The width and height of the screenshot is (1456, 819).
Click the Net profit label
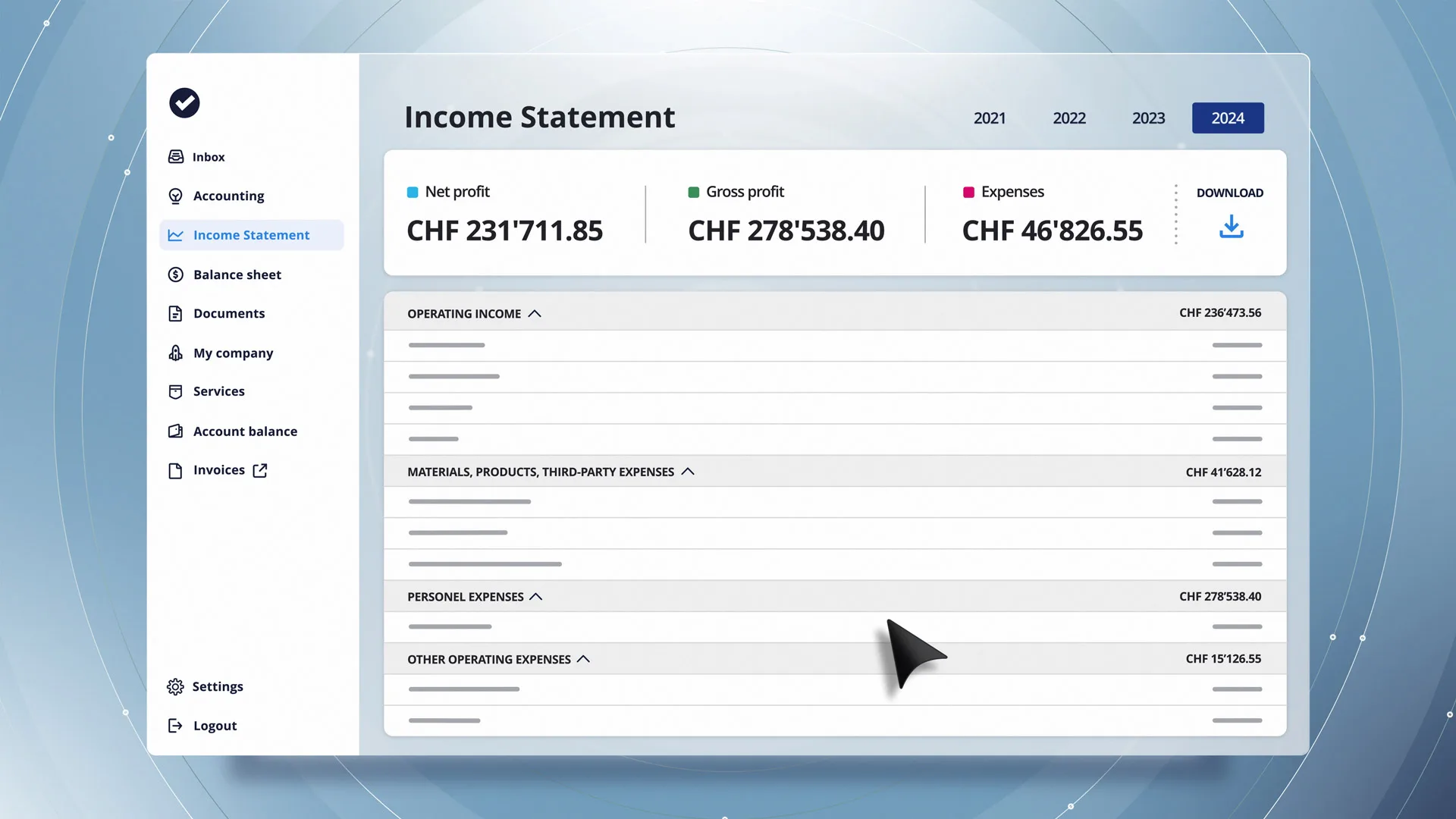point(457,192)
